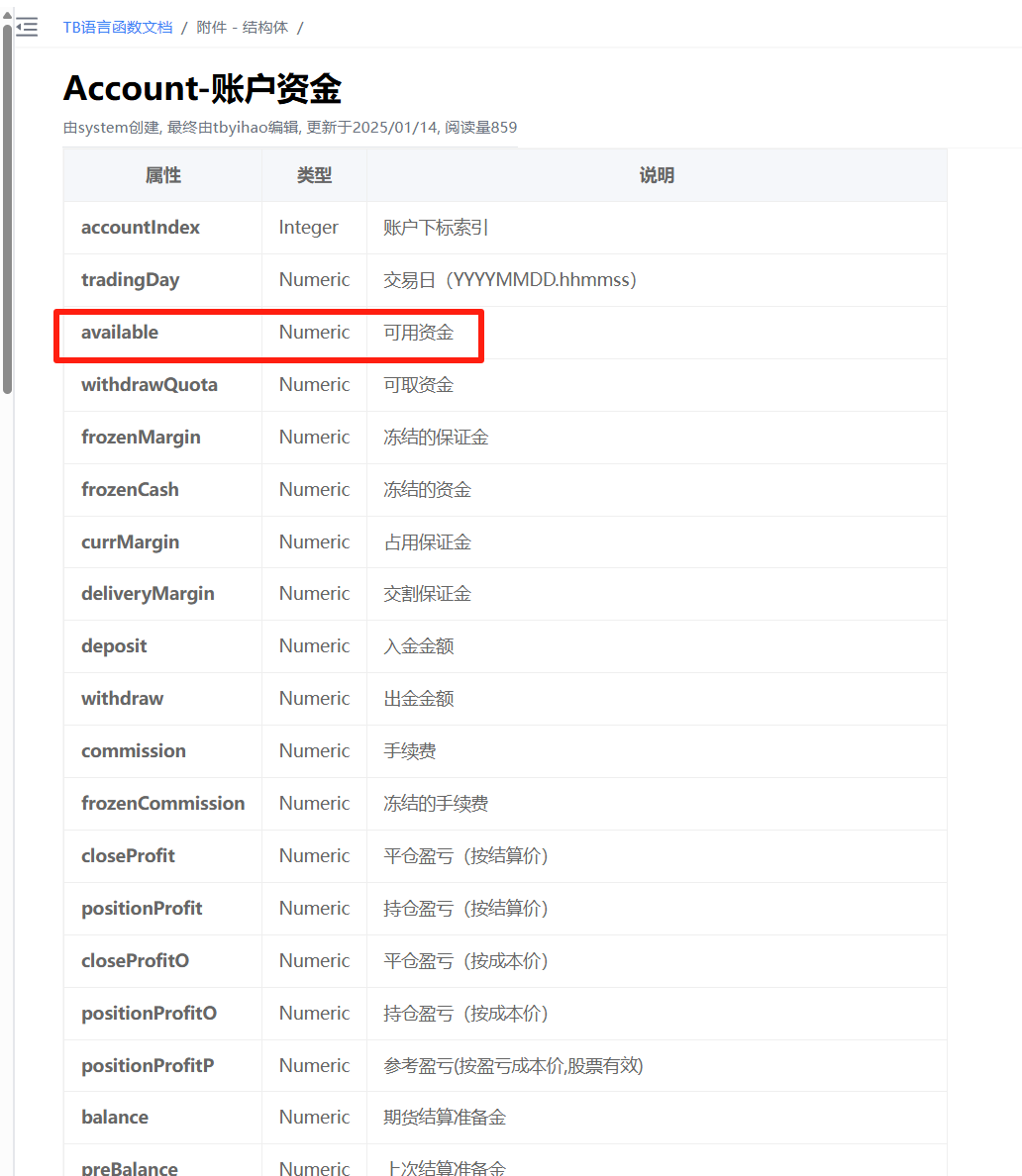Collapse the sidebar menu icon

click(x=27, y=28)
